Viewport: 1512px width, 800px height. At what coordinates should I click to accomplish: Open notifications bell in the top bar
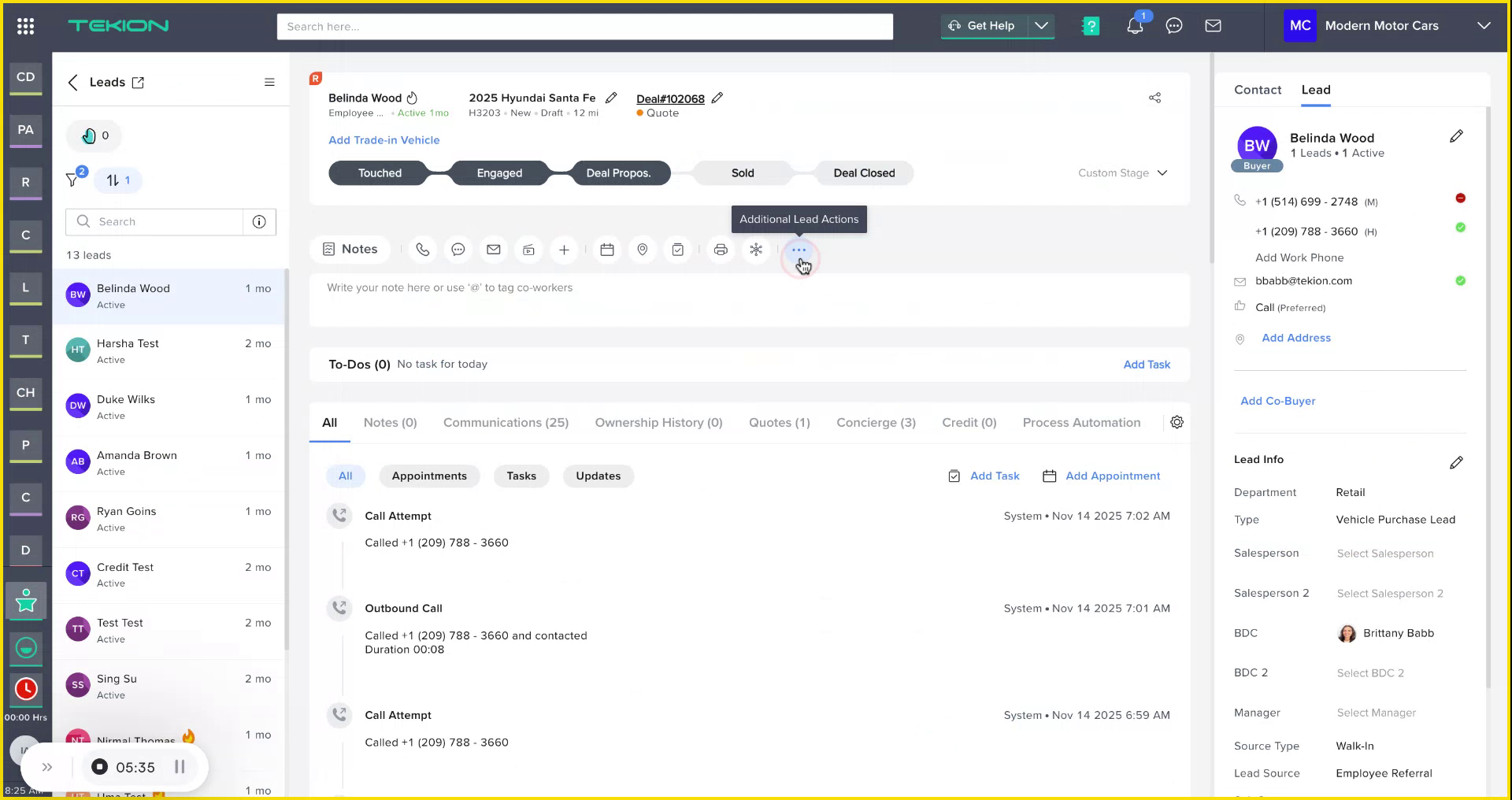click(x=1135, y=25)
